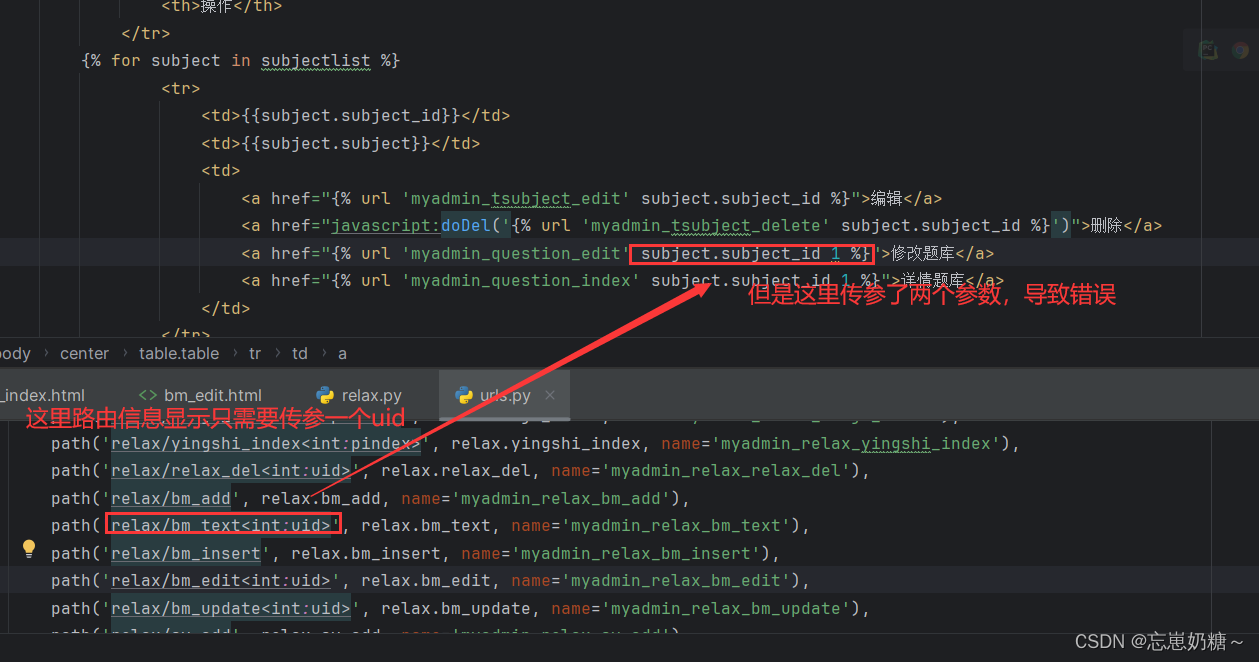Click the underlined myadmin_tsubject_edit URL name
This screenshot has width=1259, height=662.
[516, 198]
